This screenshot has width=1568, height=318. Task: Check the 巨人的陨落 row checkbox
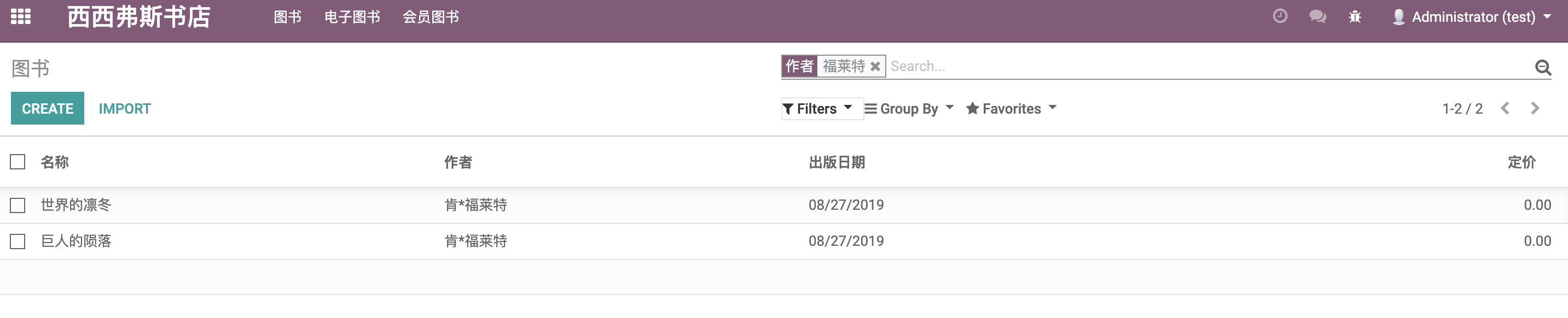coord(17,241)
